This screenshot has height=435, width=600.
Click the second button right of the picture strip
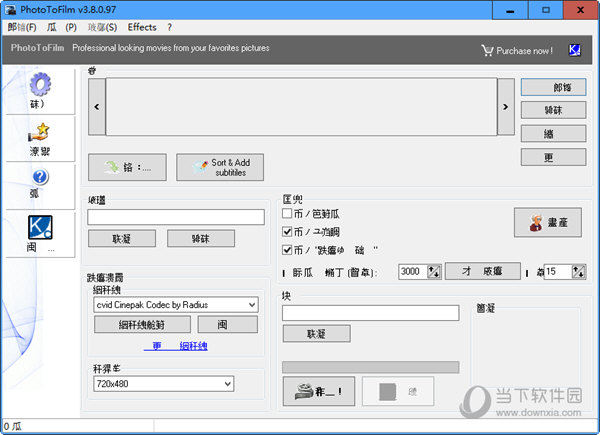[x=553, y=110]
